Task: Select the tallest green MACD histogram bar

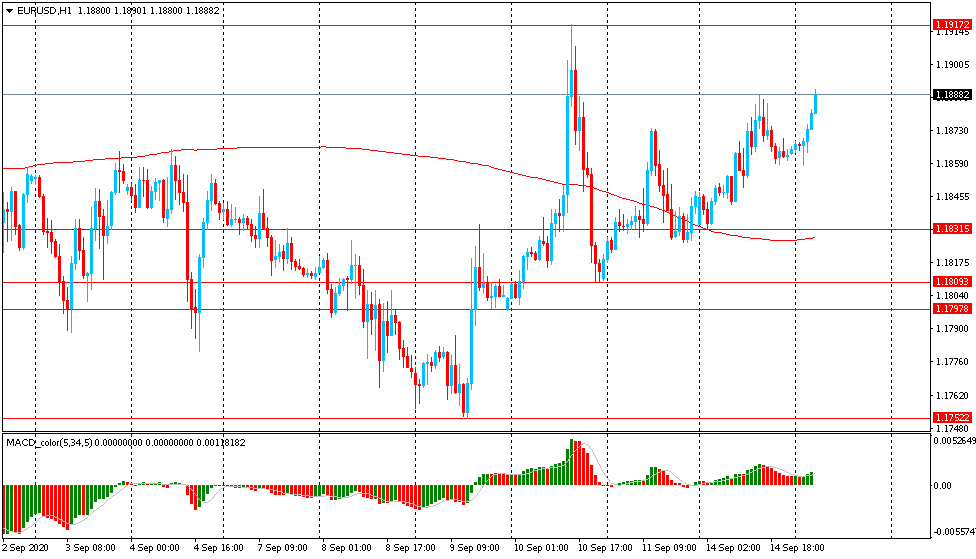Action: point(571,462)
